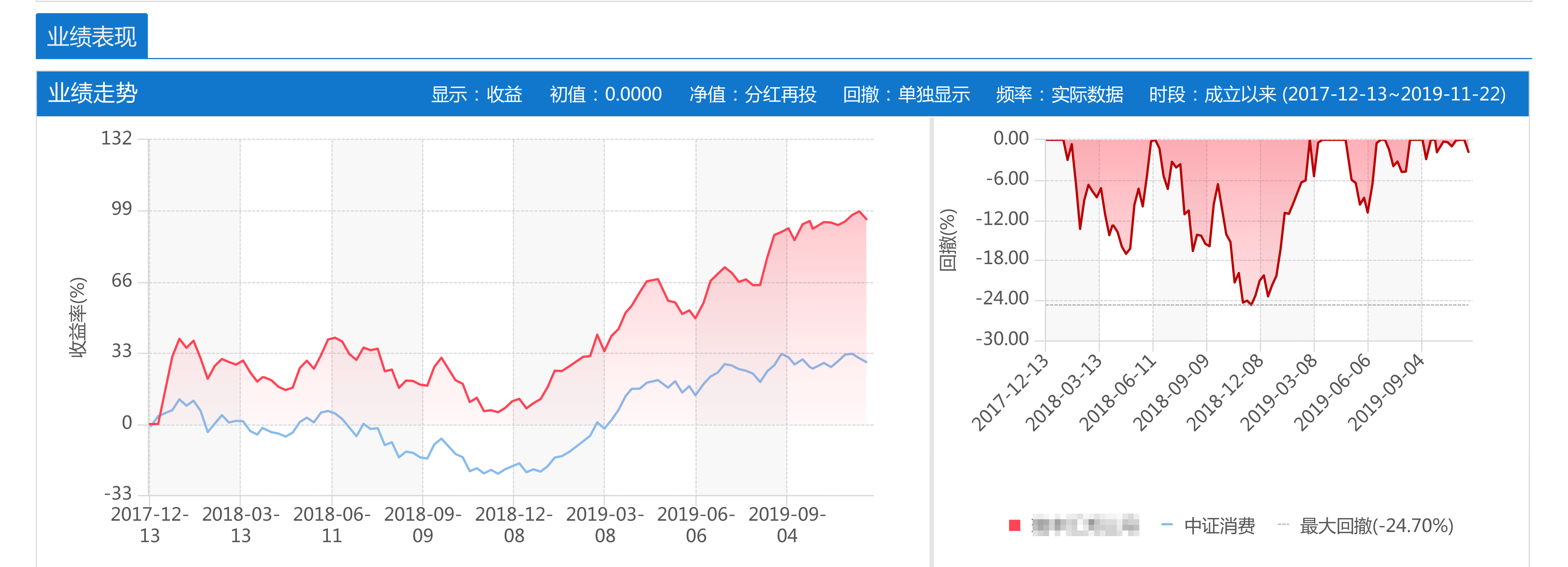Open the 时段：成立以来 period selector
The image size is (1568, 567).
[1328, 94]
